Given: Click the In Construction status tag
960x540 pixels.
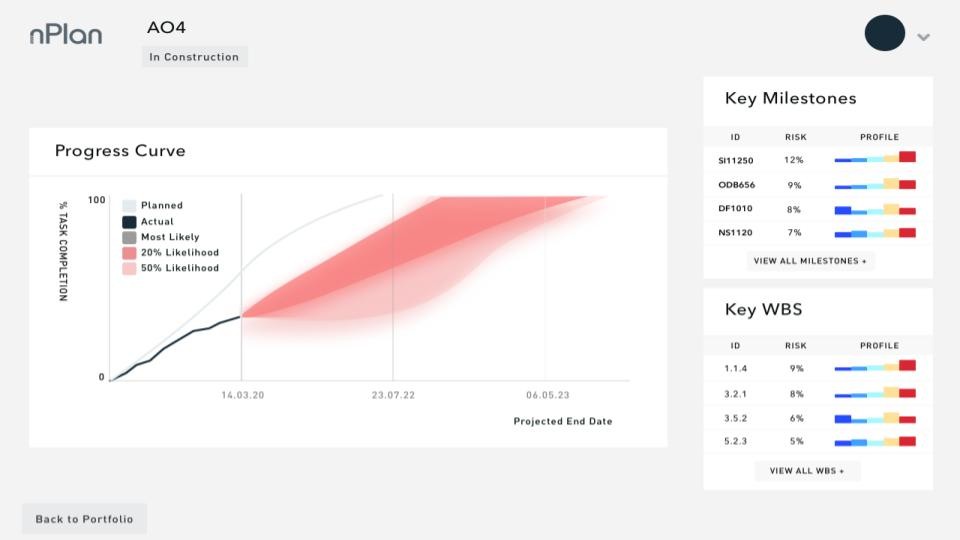Looking at the screenshot, I should 195,57.
